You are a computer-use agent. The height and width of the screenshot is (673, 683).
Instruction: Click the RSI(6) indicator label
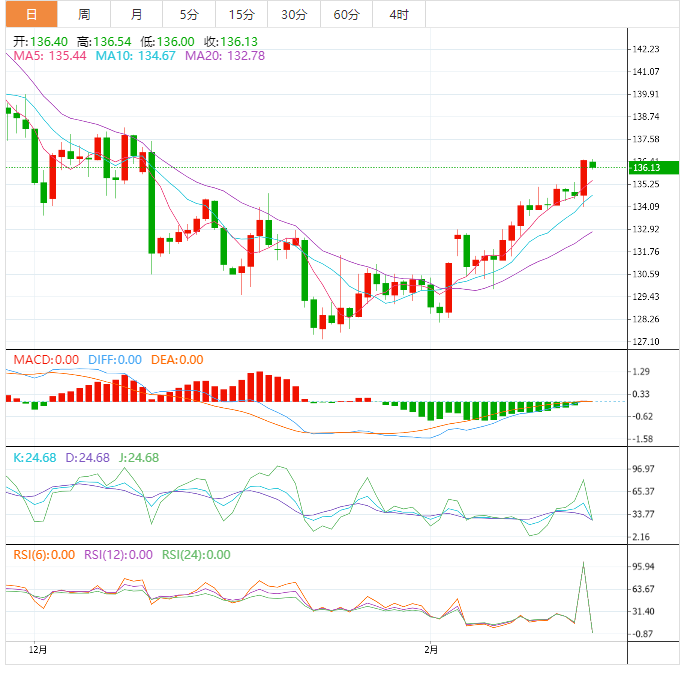[43, 555]
